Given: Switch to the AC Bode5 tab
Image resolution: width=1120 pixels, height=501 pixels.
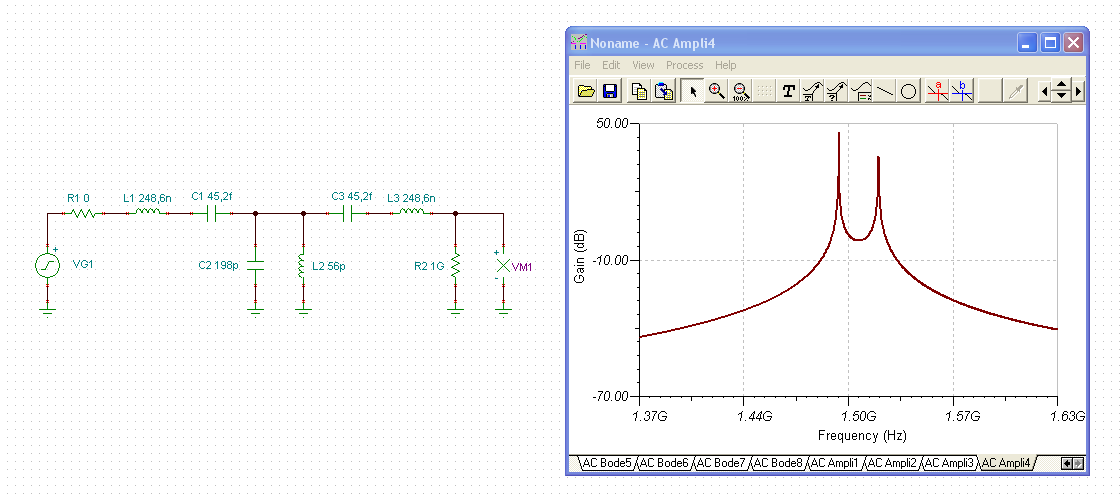Looking at the screenshot, I should tap(607, 463).
